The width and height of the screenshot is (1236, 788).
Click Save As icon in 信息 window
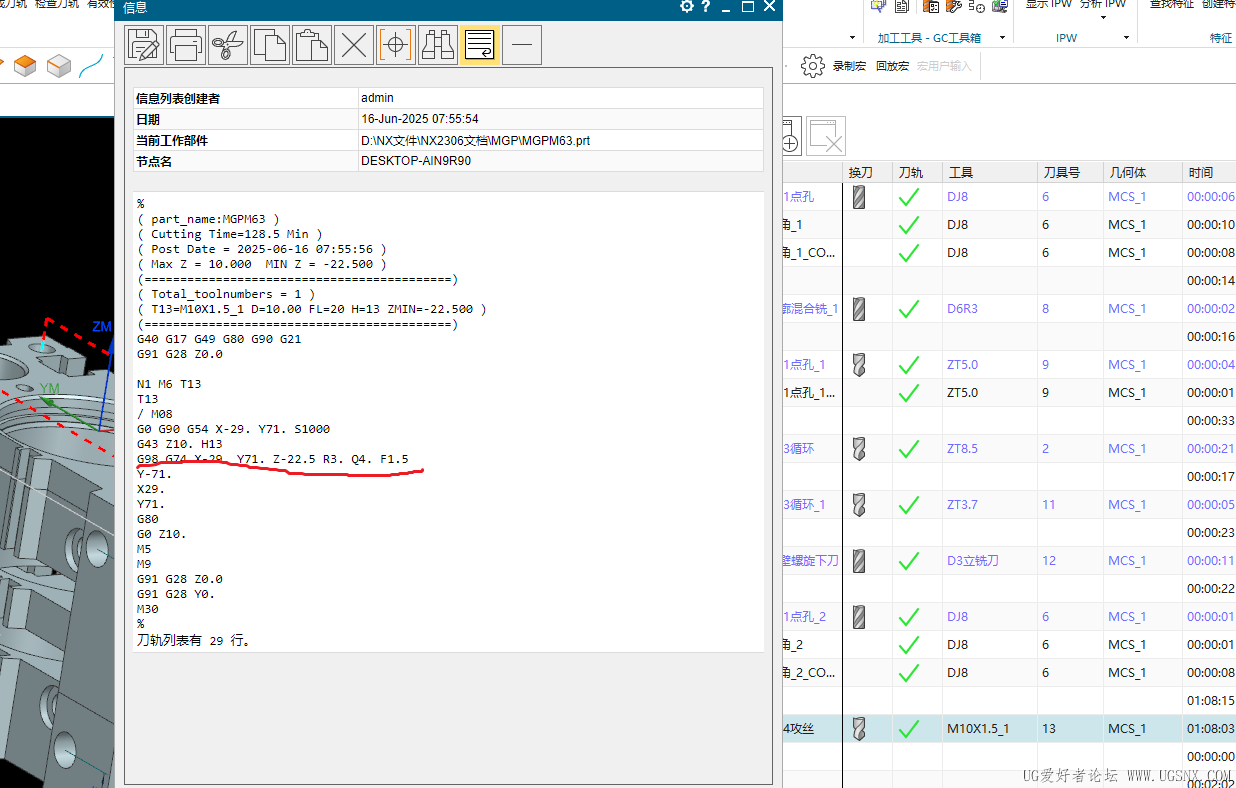pyautogui.click(x=145, y=45)
